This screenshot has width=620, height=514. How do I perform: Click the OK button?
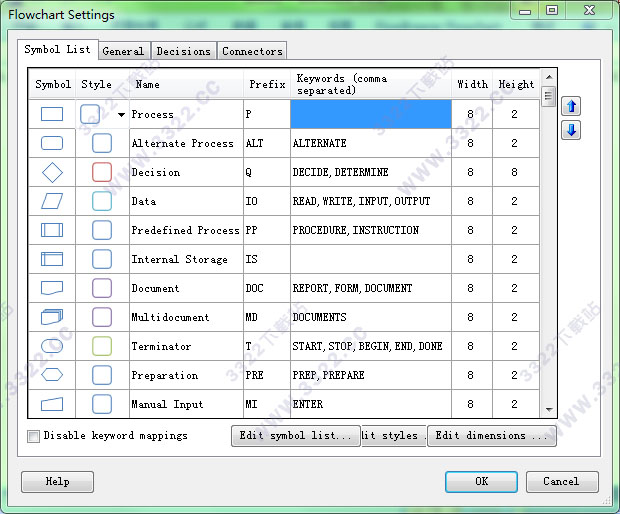pyautogui.click(x=481, y=481)
